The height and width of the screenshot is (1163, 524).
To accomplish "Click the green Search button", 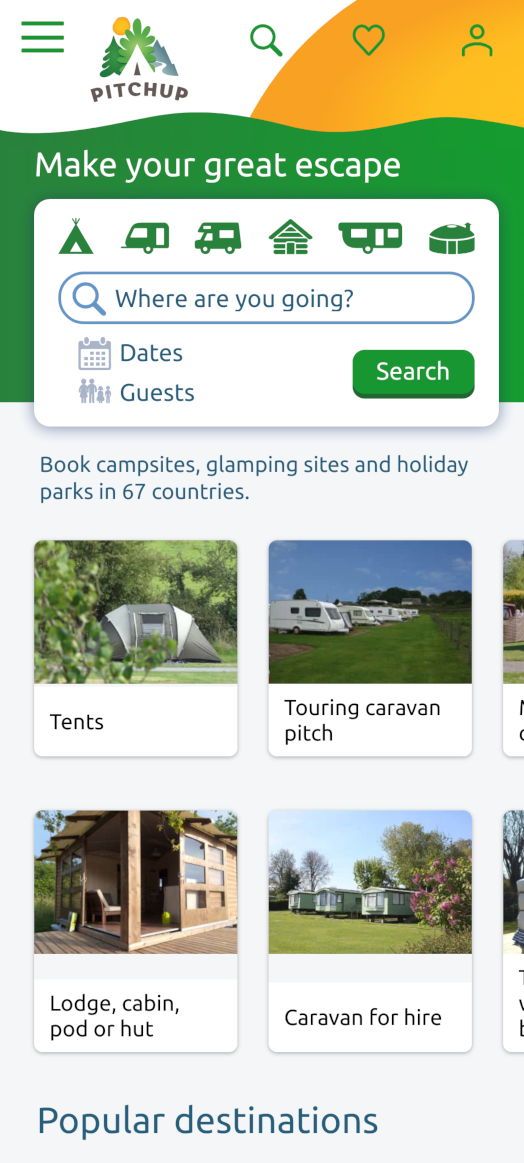I will (413, 373).
